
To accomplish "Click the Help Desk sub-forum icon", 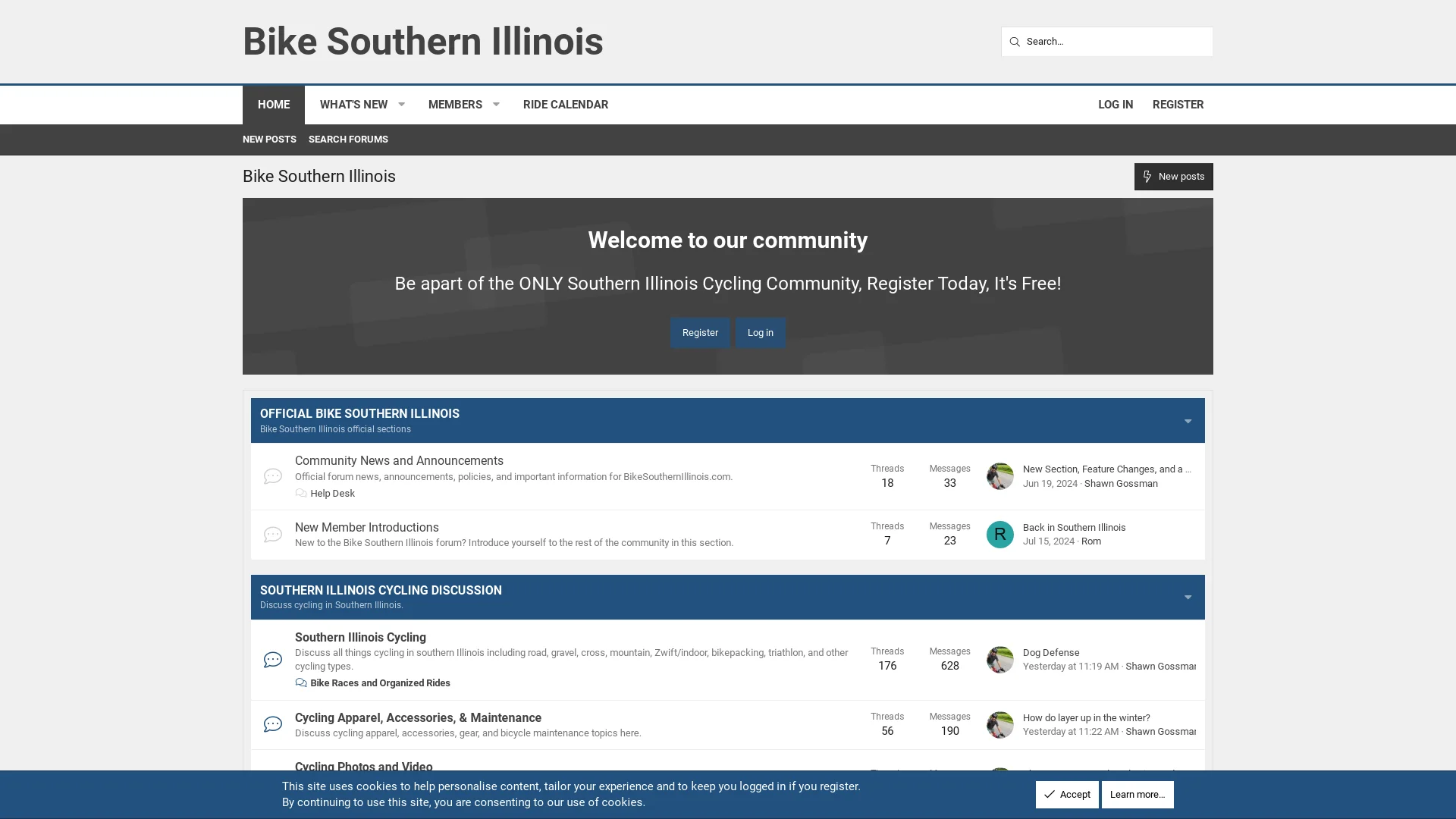I will coord(301,494).
